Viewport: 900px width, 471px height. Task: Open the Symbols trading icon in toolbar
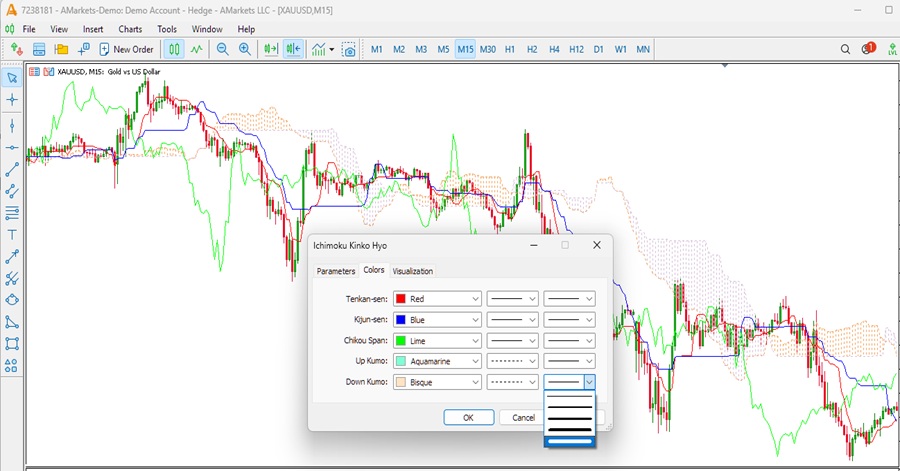pyautogui.click(x=17, y=49)
